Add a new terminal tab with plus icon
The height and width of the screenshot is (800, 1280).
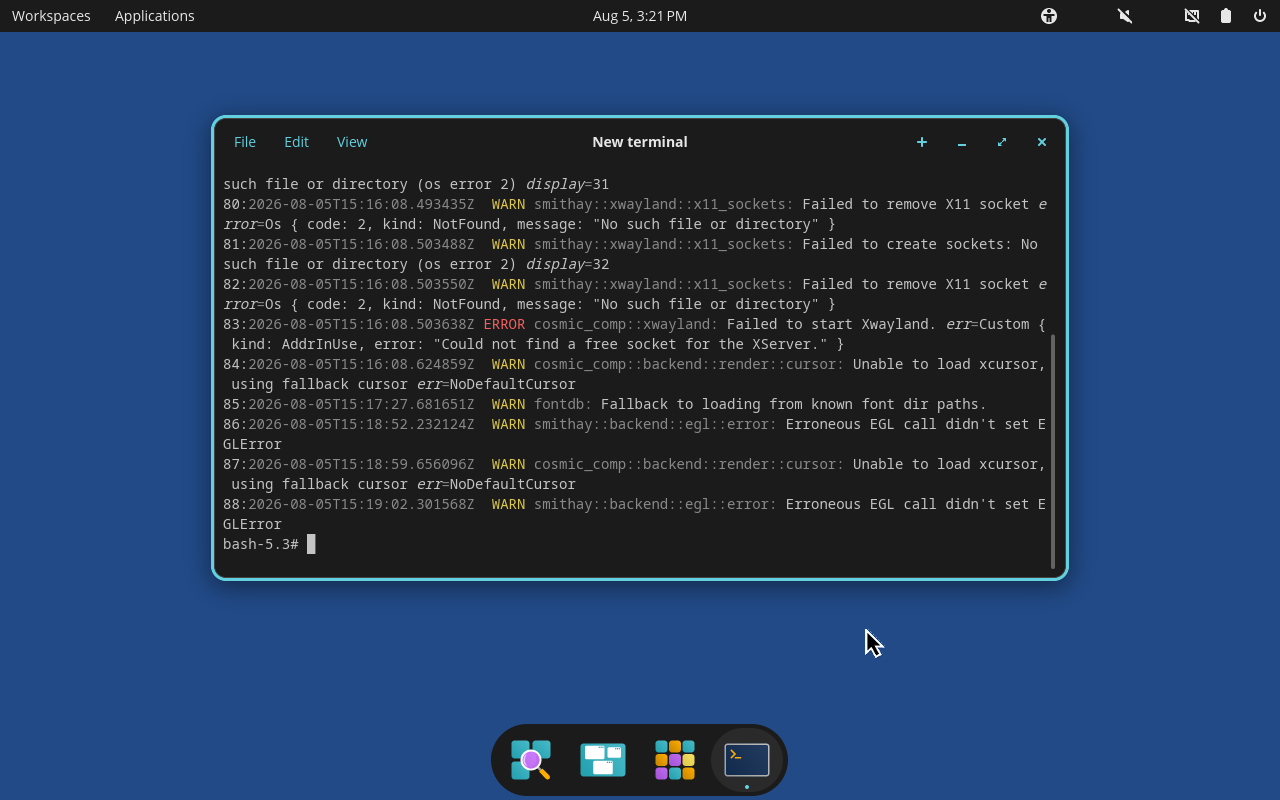pos(922,142)
